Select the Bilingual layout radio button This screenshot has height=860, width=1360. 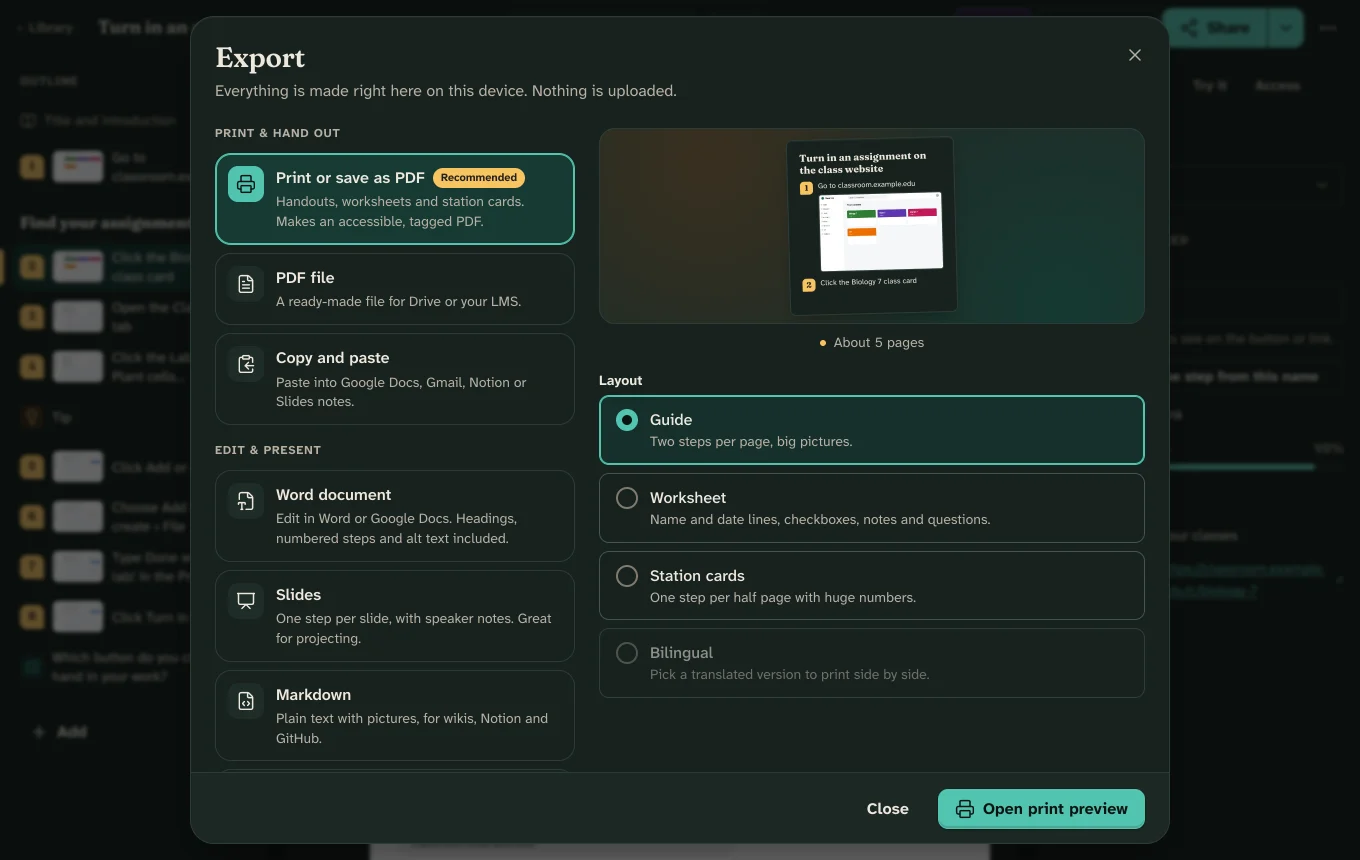coord(627,653)
